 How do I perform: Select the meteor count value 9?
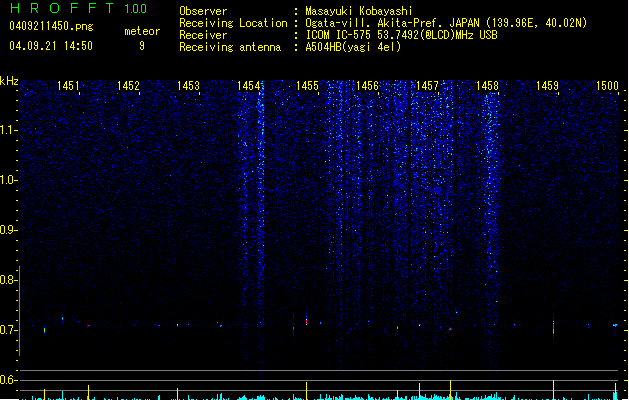coord(142,46)
